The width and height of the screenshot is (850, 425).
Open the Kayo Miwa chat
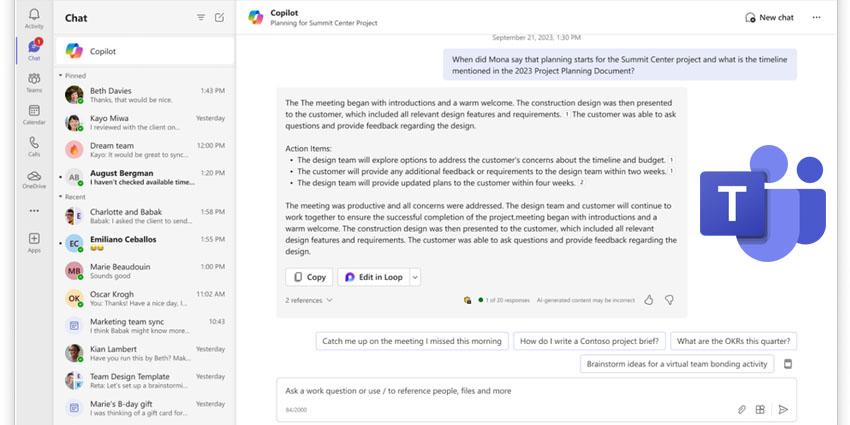click(x=145, y=123)
